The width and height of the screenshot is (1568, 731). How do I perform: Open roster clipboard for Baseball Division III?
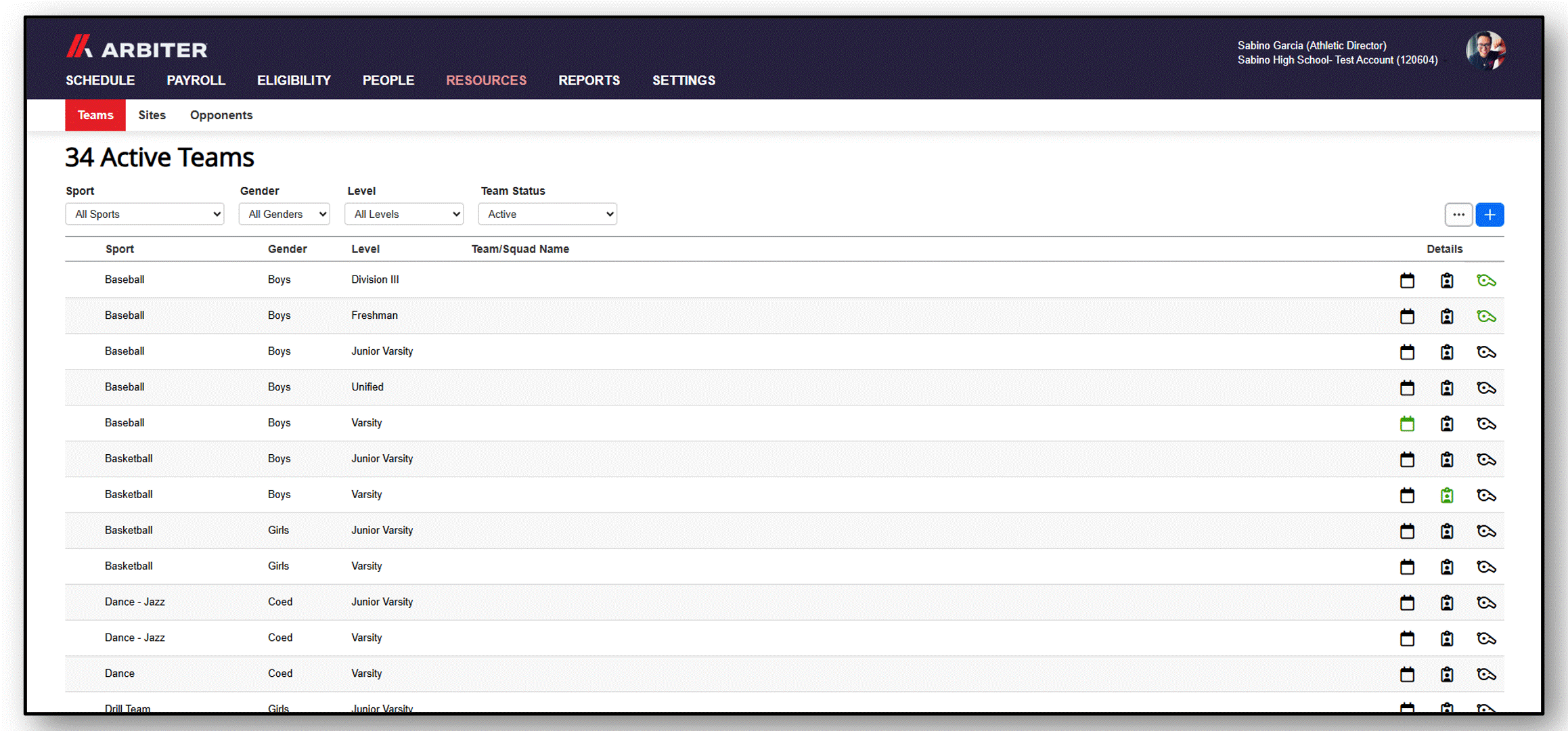[1447, 280]
